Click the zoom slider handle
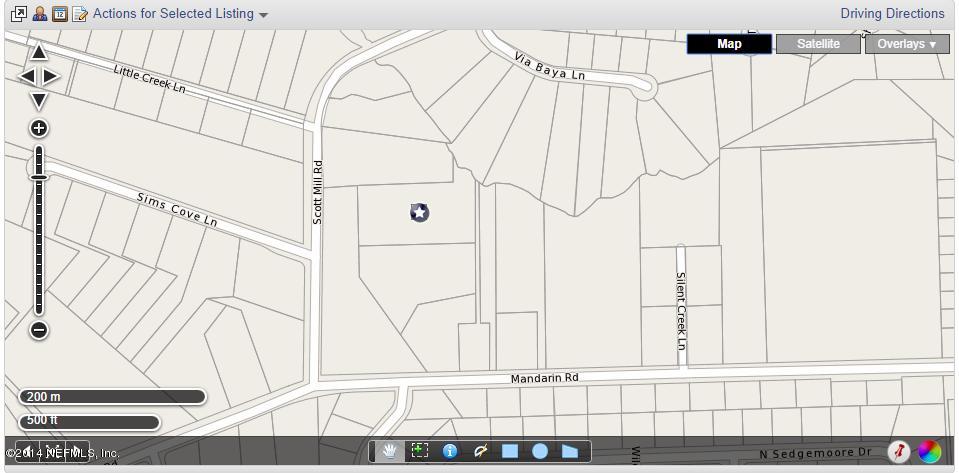 coord(39,177)
